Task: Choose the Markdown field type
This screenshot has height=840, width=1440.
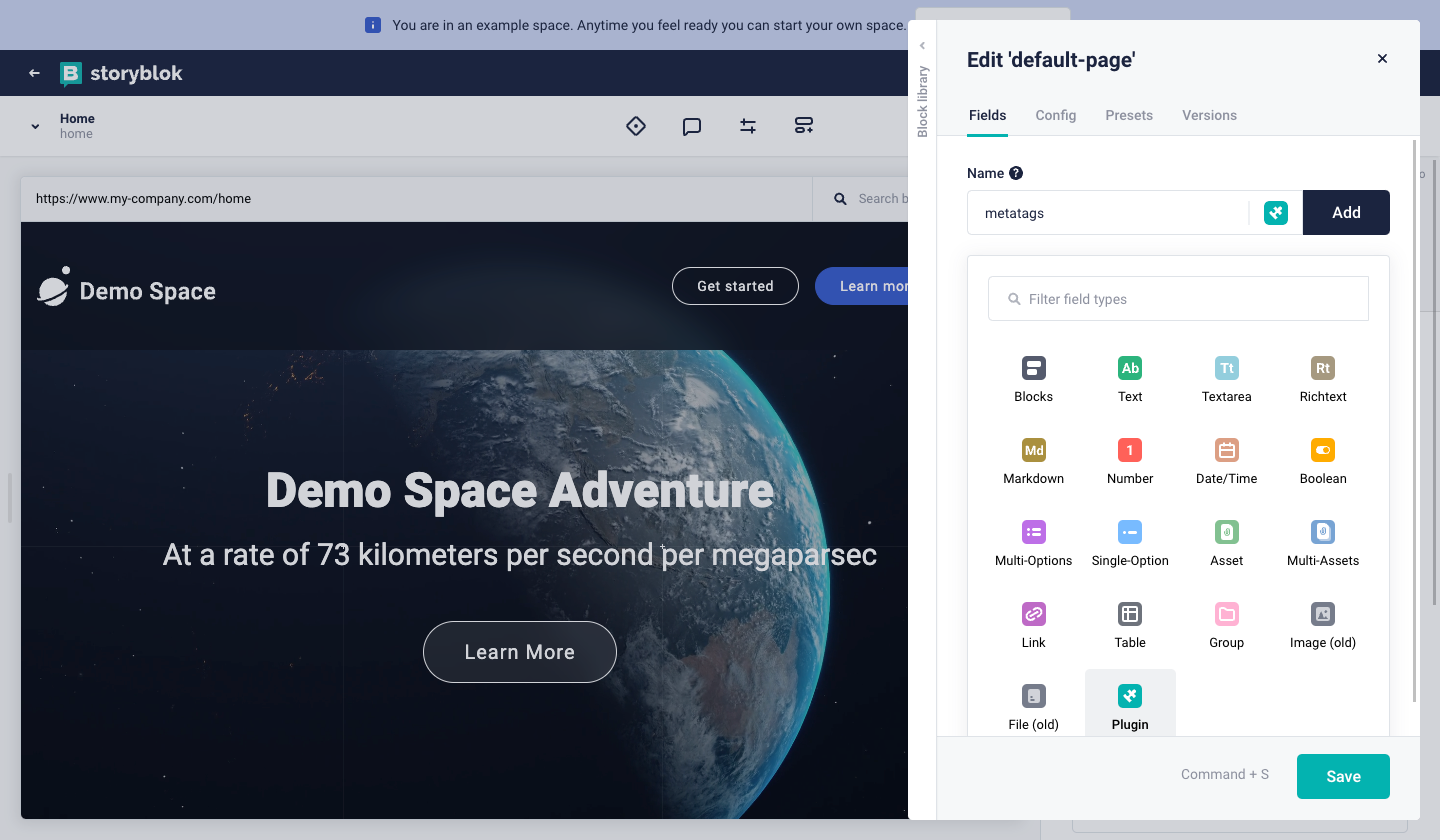Action: (x=1033, y=462)
